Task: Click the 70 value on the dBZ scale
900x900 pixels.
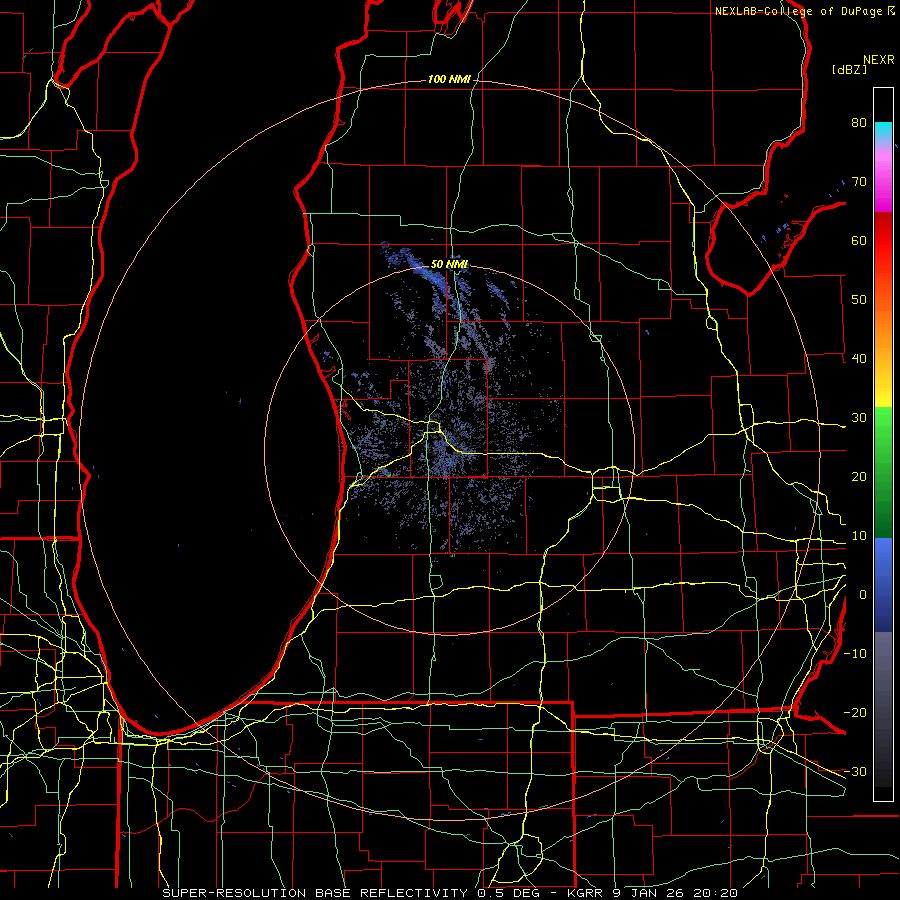Action: pos(859,181)
